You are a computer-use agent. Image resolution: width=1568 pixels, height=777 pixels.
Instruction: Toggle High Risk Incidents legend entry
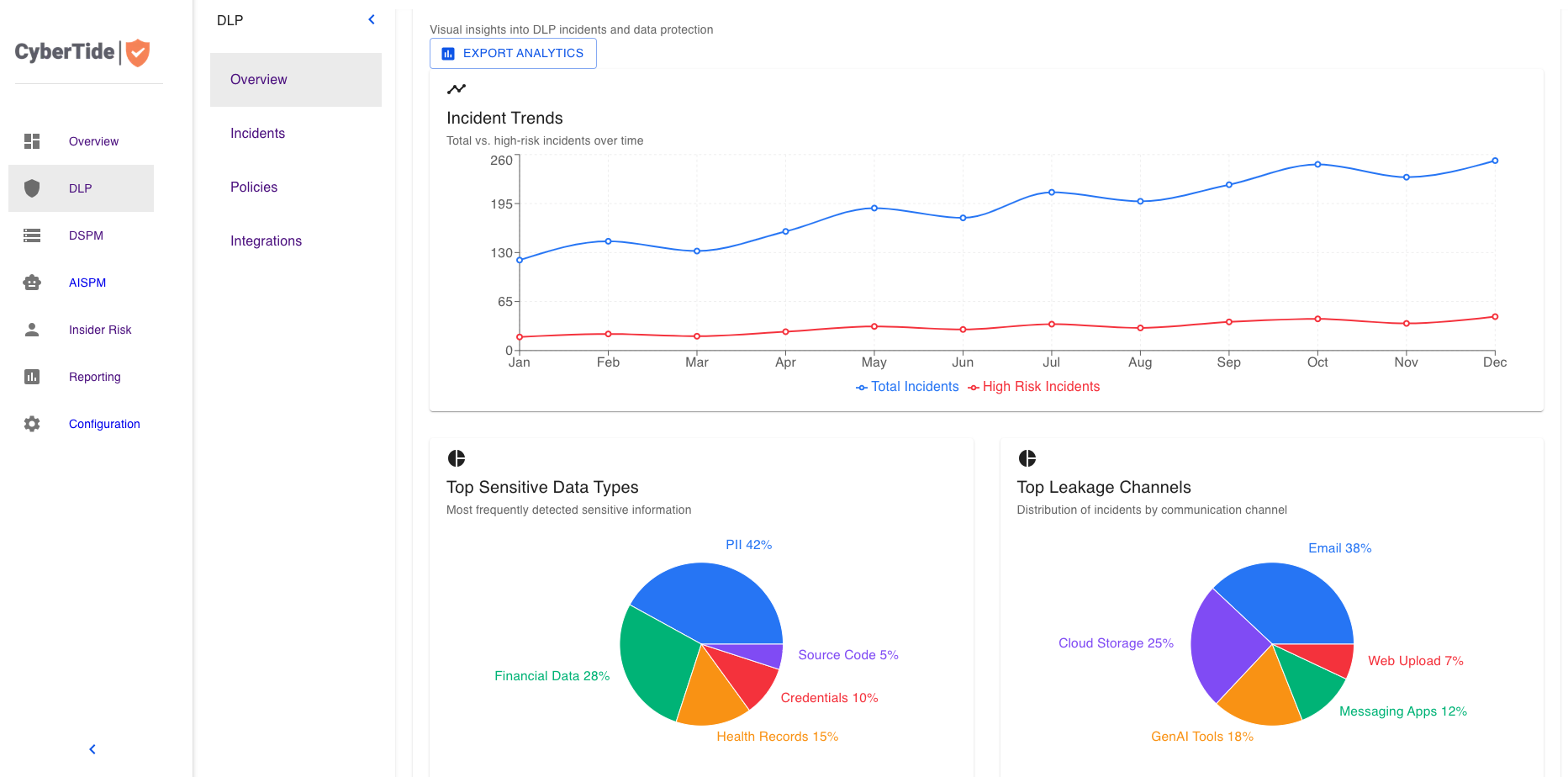[x=1034, y=387]
